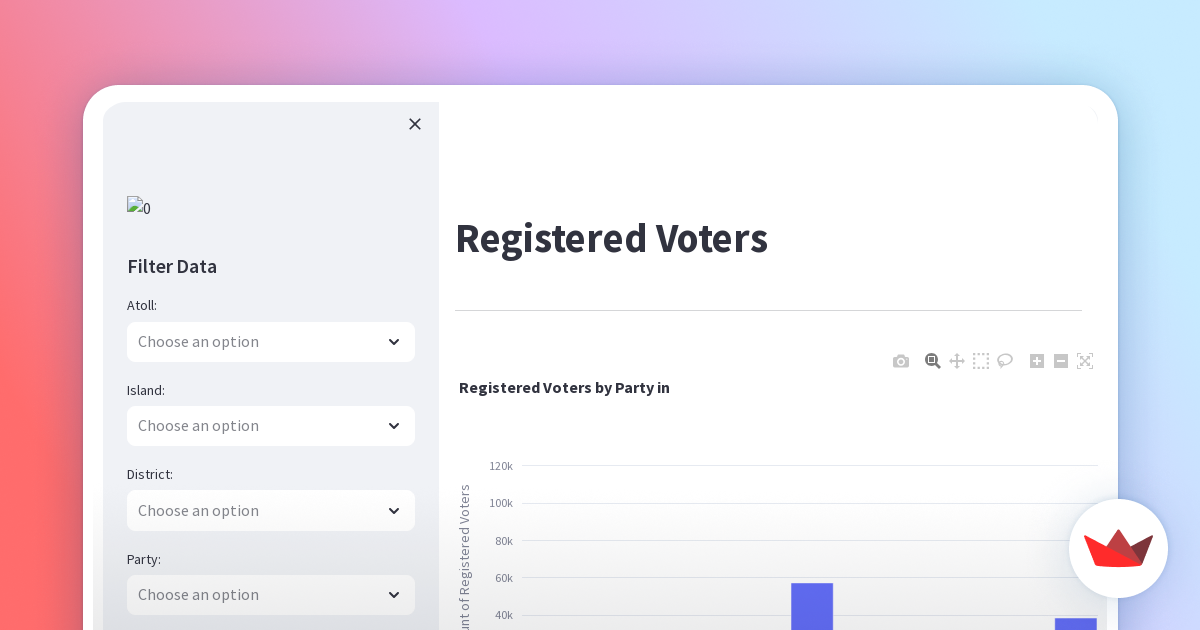Download the chart as a PNG image

(x=900, y=361)
